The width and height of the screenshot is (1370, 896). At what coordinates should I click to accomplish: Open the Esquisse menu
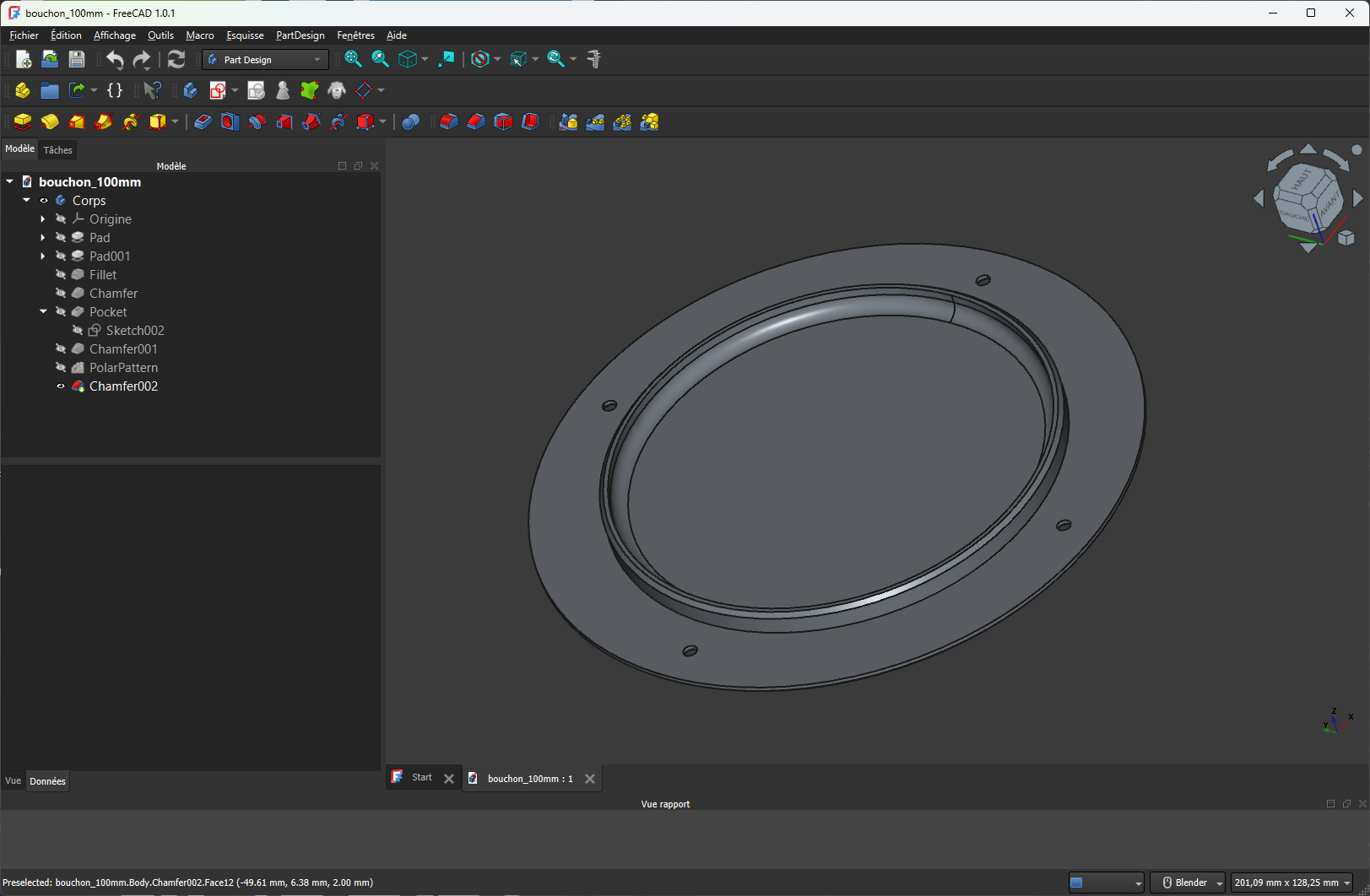(245, 35)
